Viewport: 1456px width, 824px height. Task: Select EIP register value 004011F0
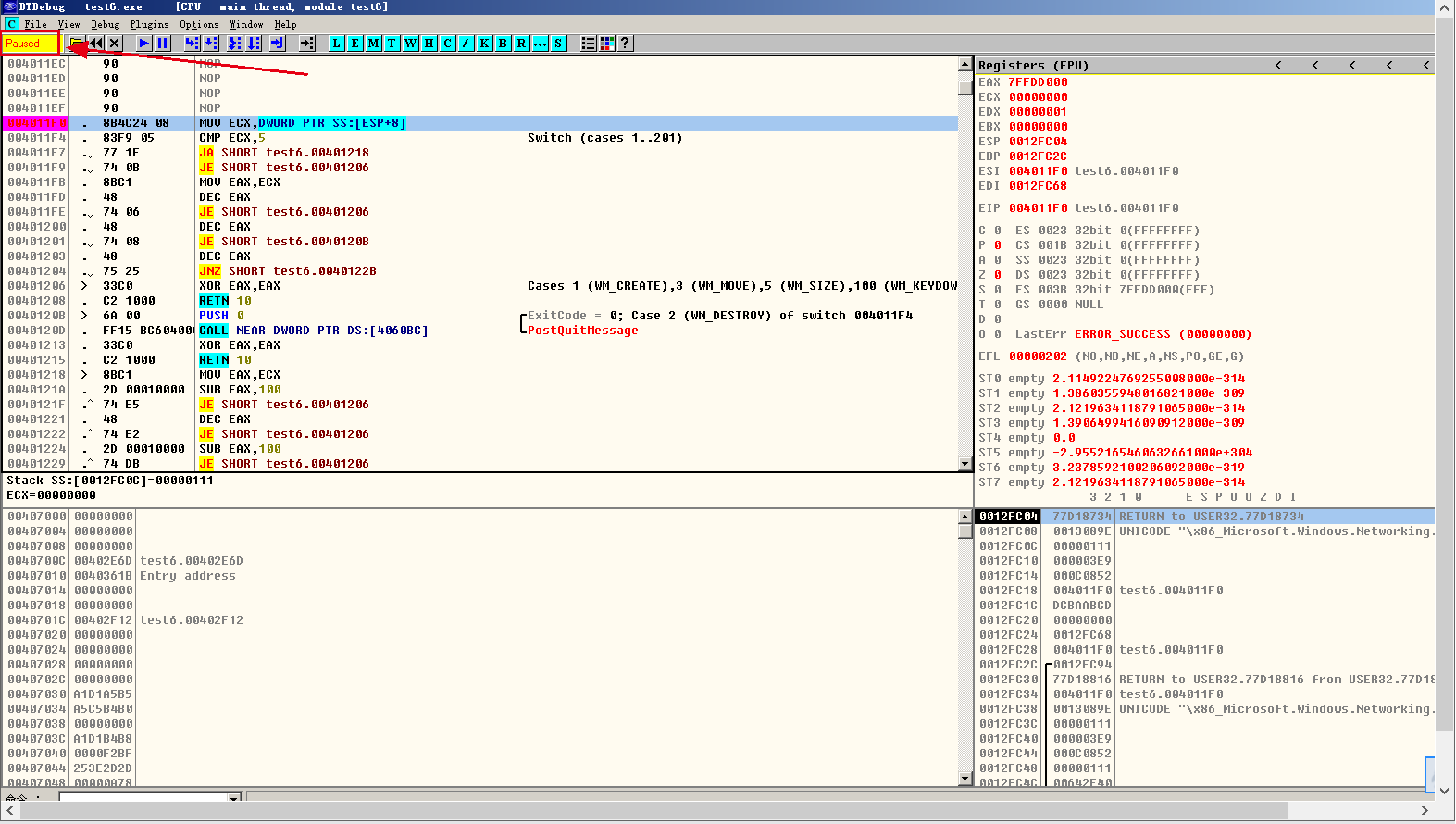coord(1038,208)
